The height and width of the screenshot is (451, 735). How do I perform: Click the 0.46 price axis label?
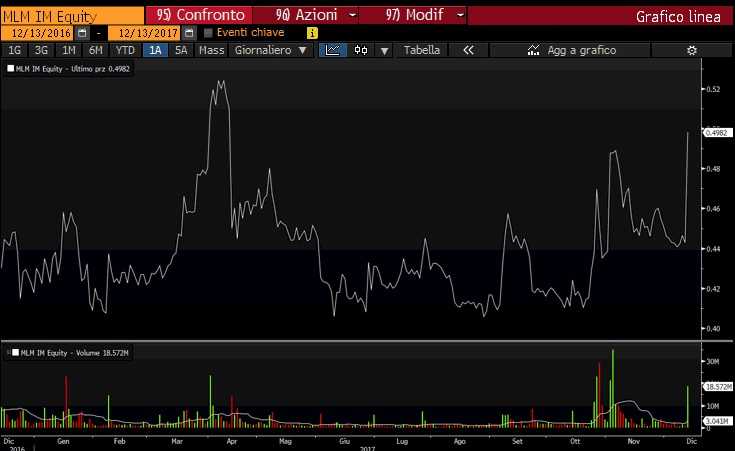713,209
